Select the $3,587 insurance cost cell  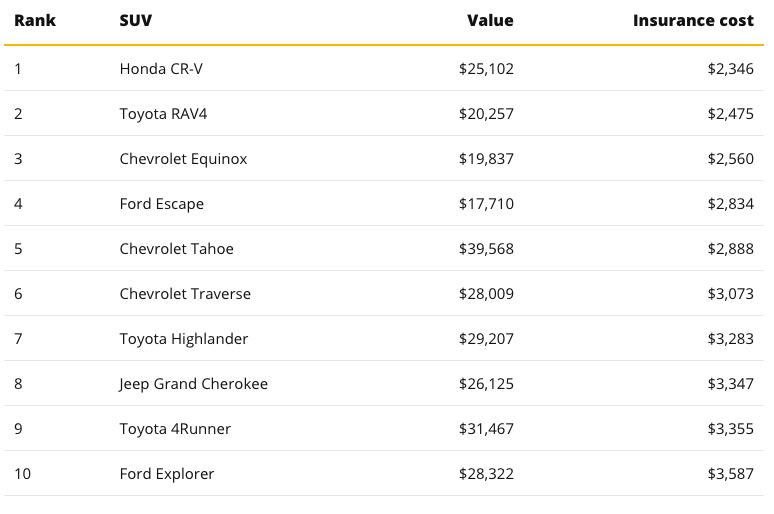click(730, 474)
